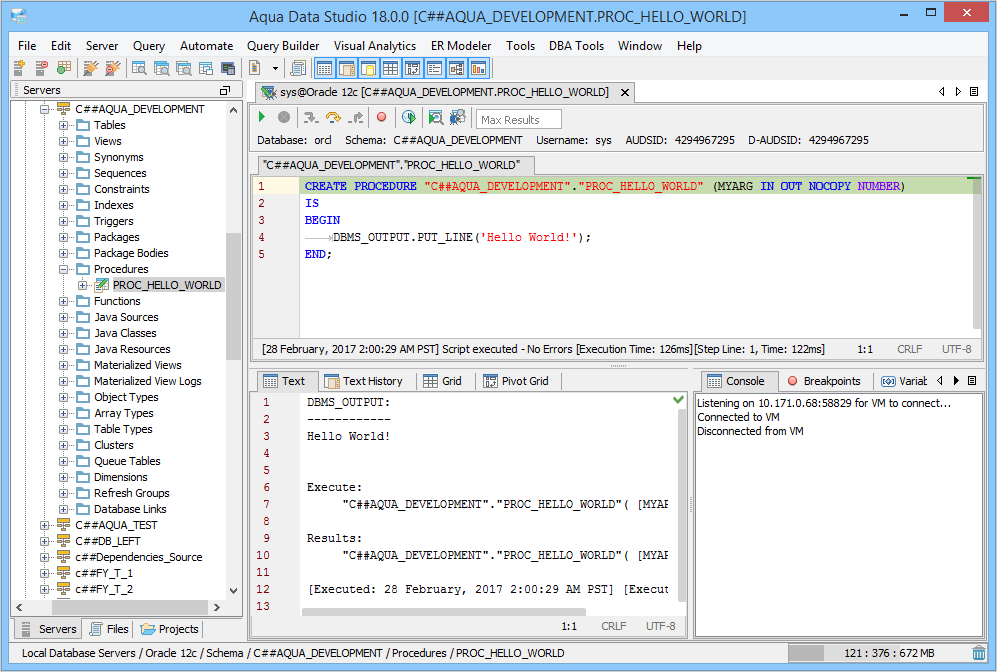Open the Breakpoints tab
Image resolution: width=997 pixels, height=672 pixels.
823,381
